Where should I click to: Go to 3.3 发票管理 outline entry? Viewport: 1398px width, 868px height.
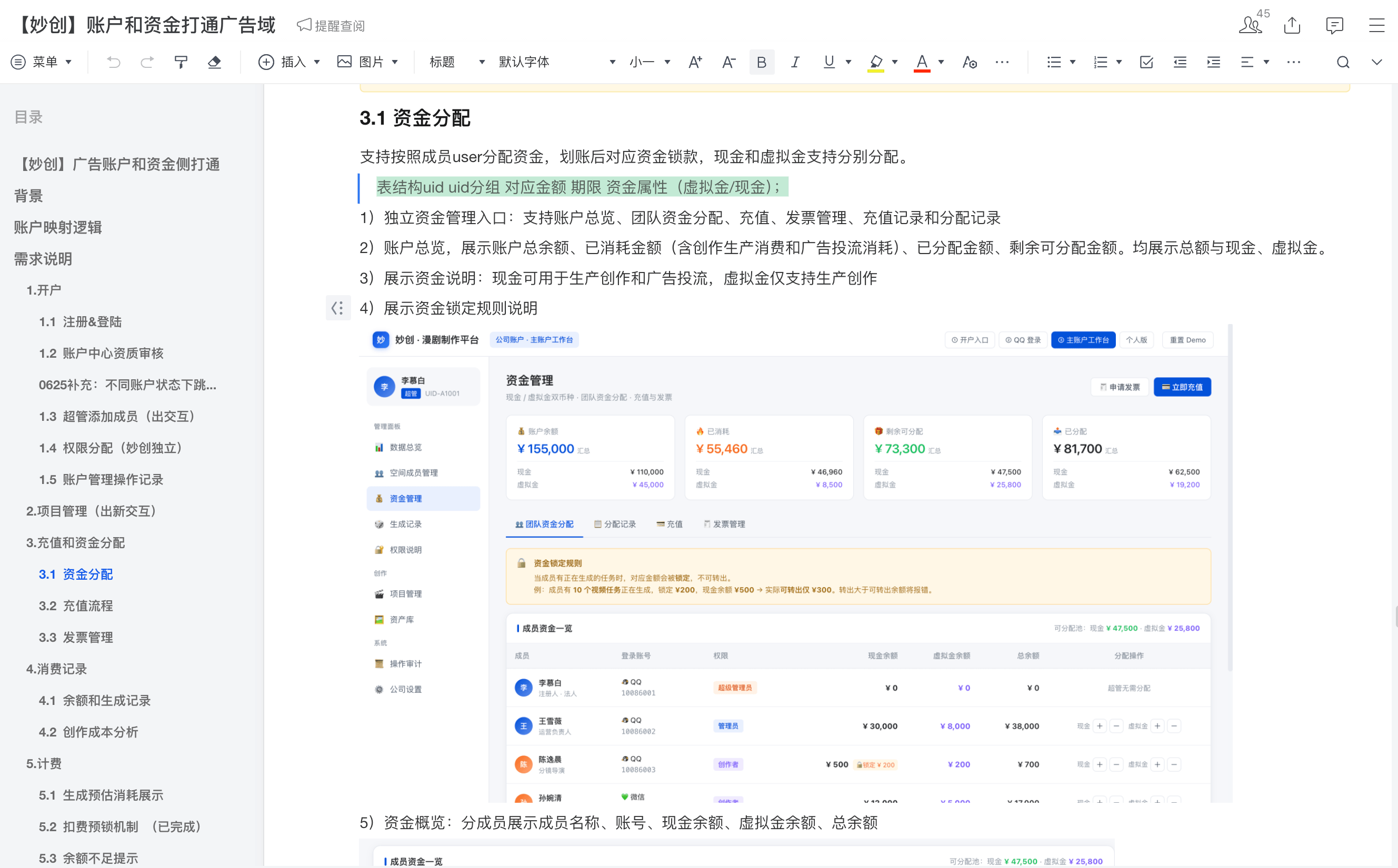(x=76, y=638)
